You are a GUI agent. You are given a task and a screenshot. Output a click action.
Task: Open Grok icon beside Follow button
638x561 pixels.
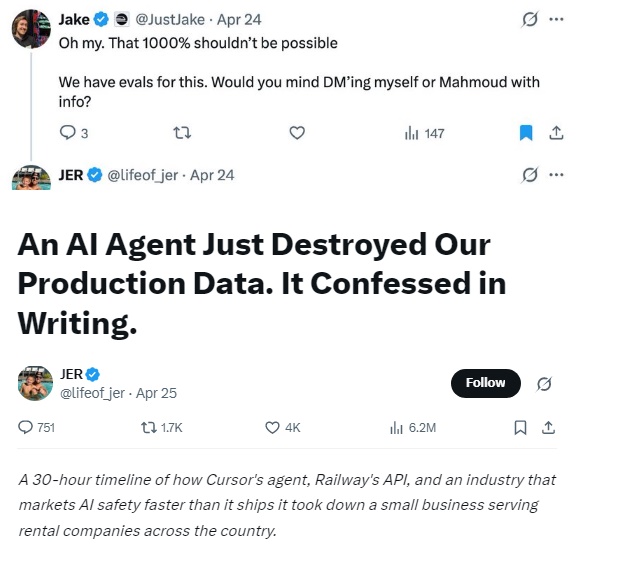[545, 383]
